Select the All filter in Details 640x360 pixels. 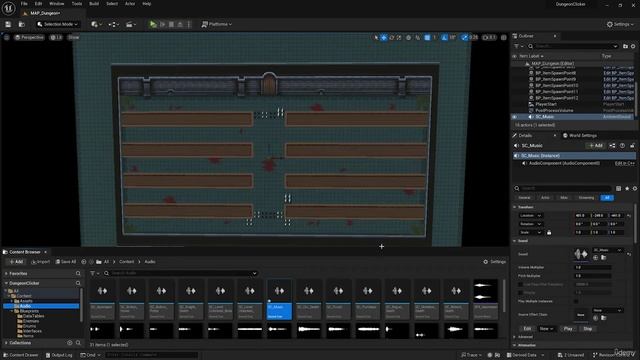607,198
